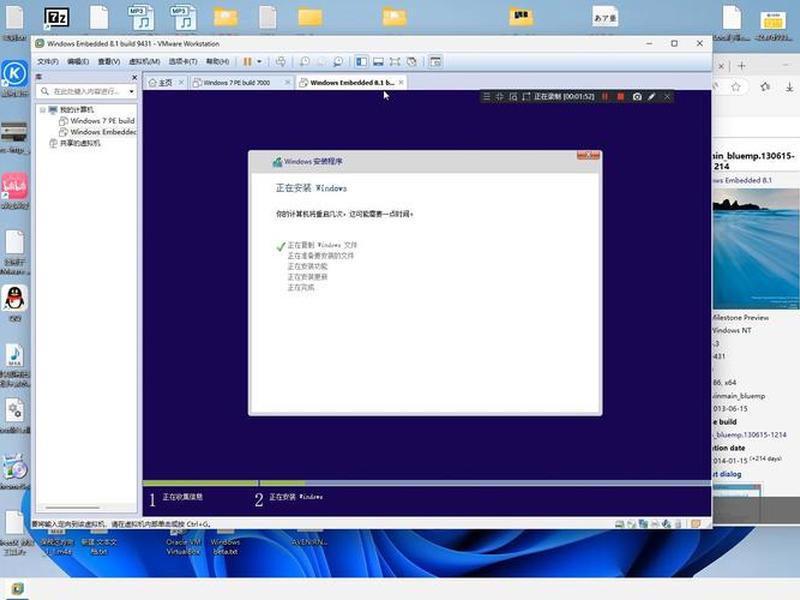Open the 文件(F) menu

point(47,62)
